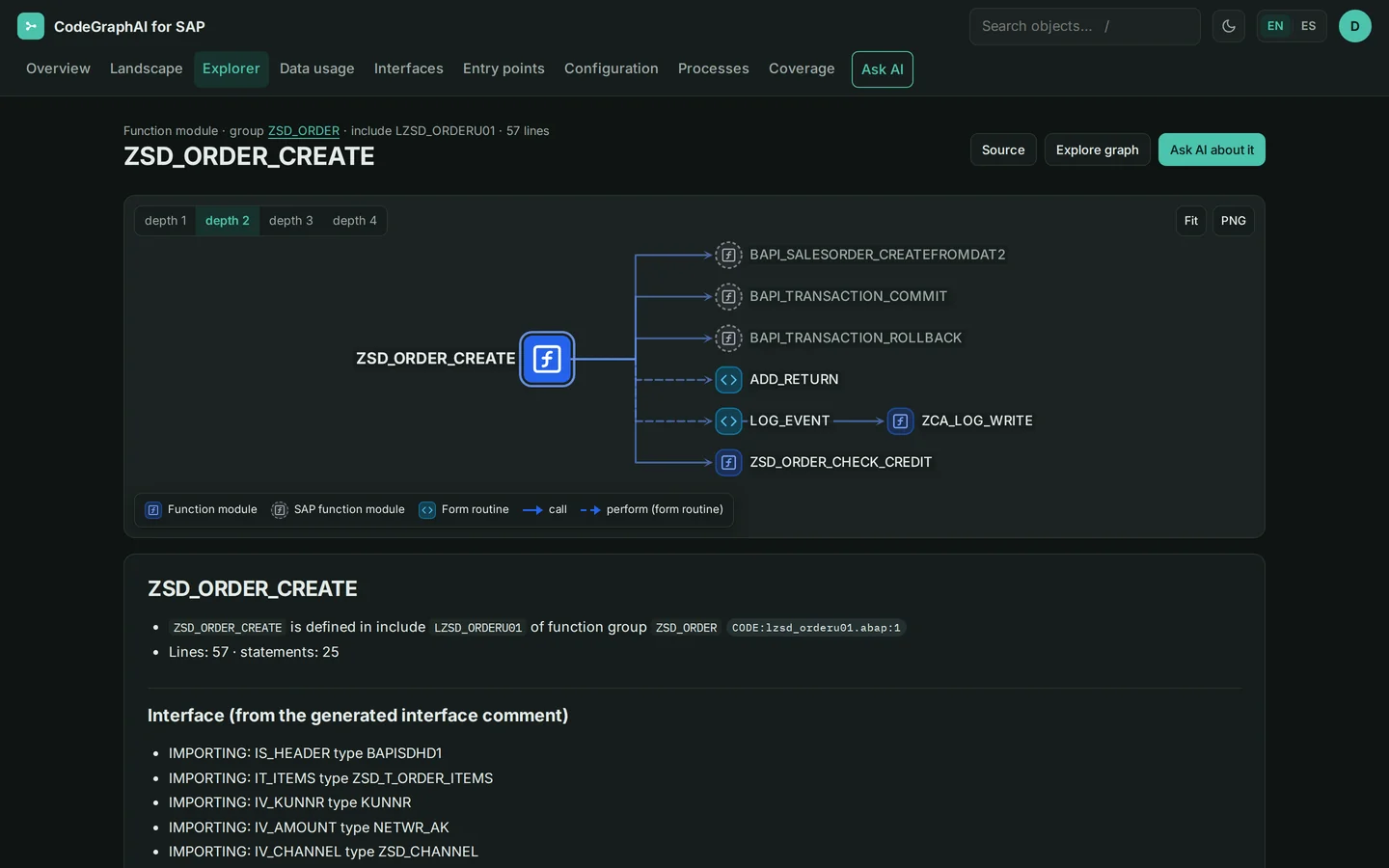Click the ZCA_LOG_WRITE function module icon
Screen dimensions: 1389x868
coord(900,421)
